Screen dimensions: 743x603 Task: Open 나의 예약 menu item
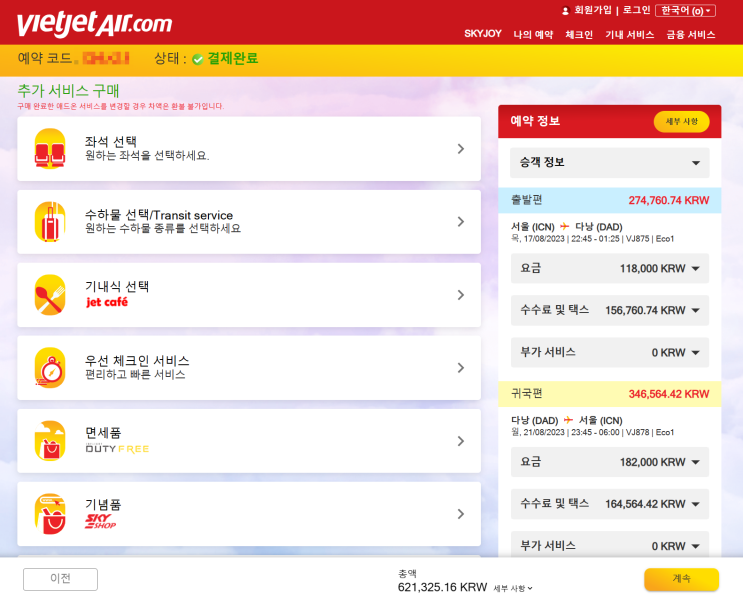tap(533, 34)
